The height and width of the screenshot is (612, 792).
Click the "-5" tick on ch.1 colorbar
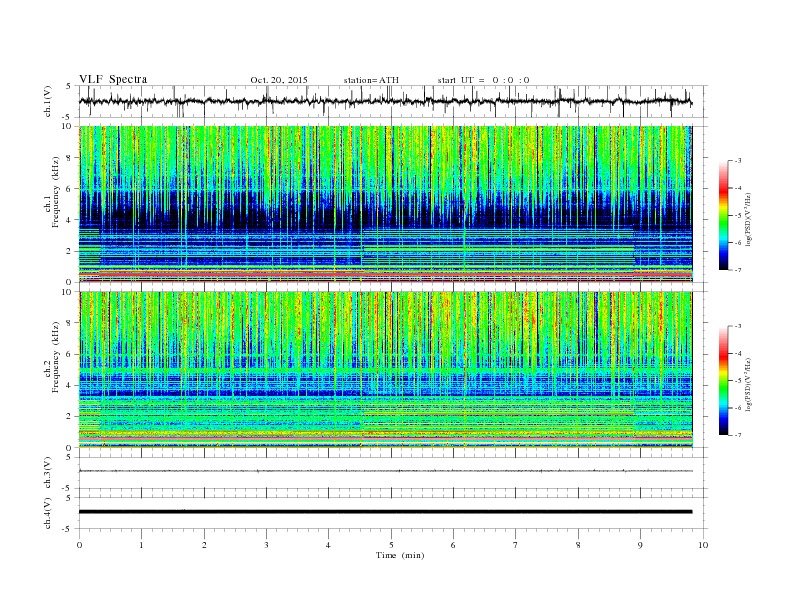click(x=738, y=215)
